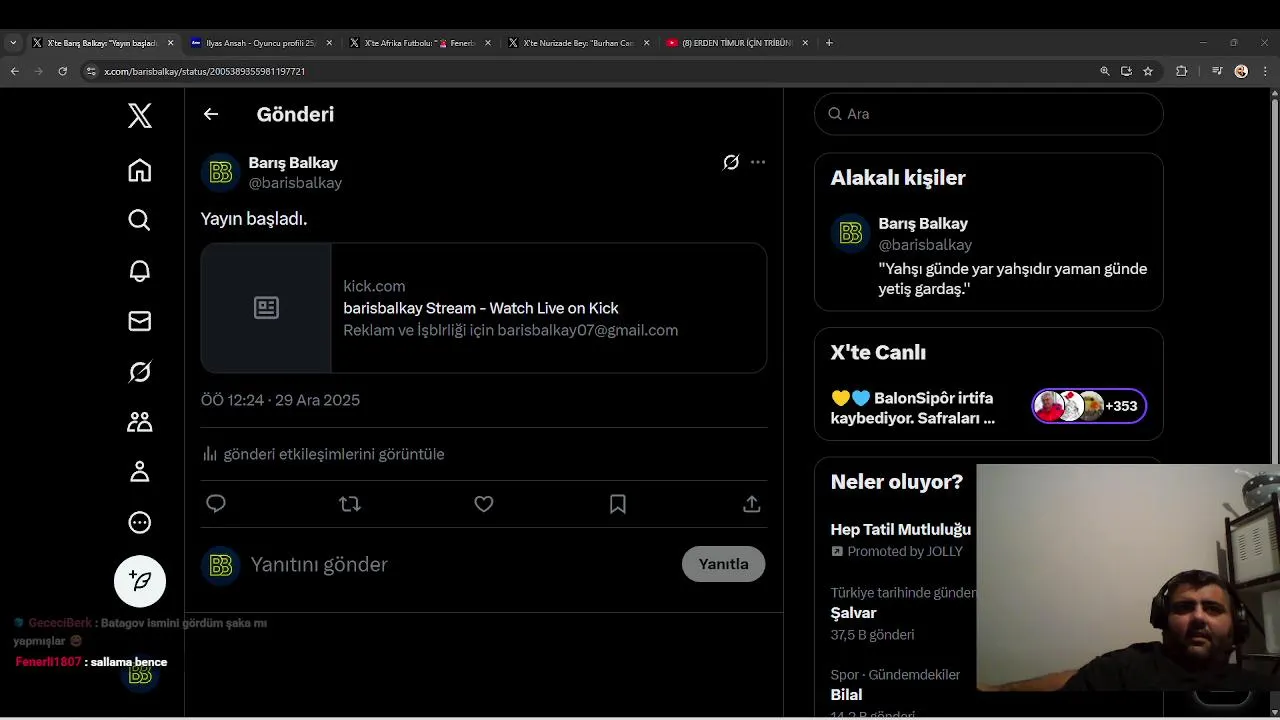This screenshot has width=1280, height=720.
Task: Click the repost icon
Action: [350, 504]
